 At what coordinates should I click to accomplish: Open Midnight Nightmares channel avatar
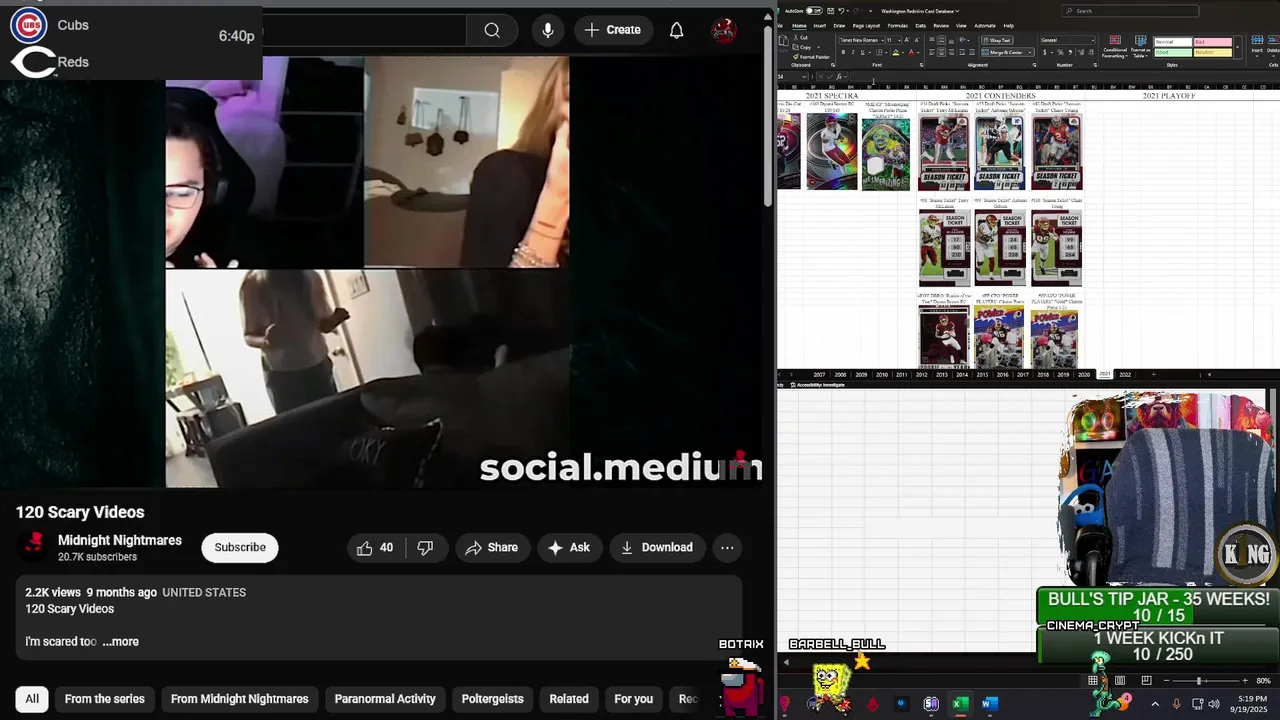[34, 547]
